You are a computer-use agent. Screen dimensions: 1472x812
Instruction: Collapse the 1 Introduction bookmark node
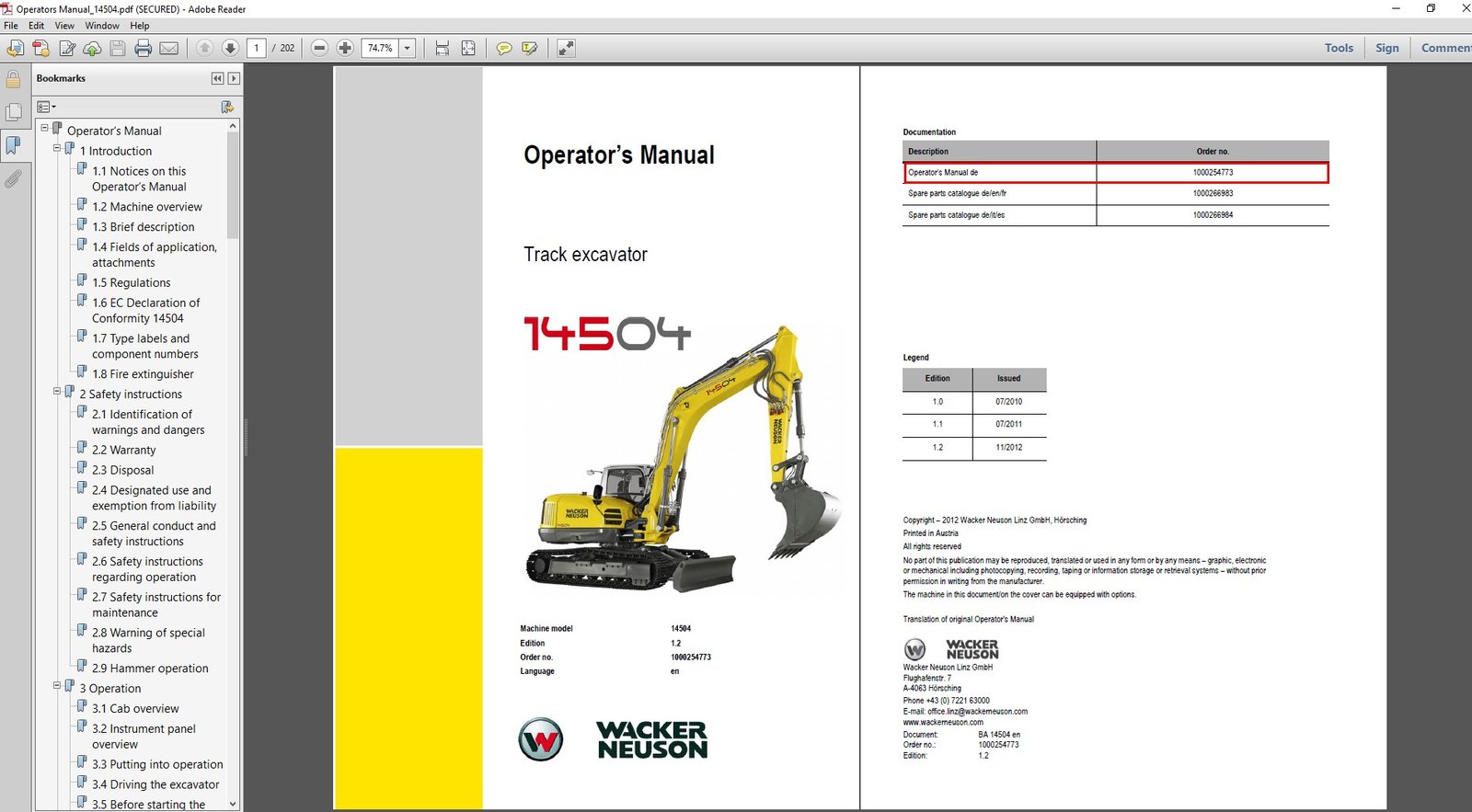[57, 148]
